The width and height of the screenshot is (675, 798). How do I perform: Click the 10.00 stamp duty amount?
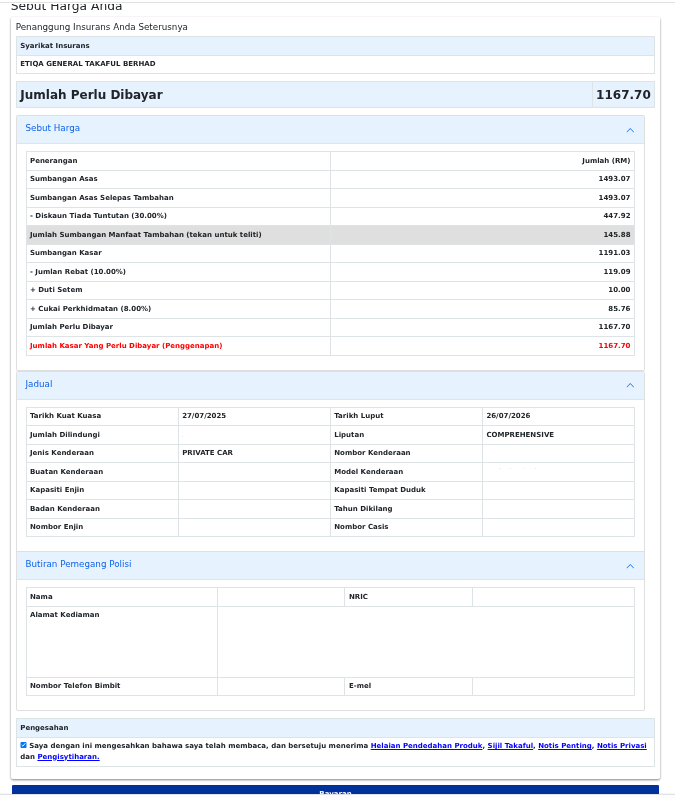pos(619,290)
